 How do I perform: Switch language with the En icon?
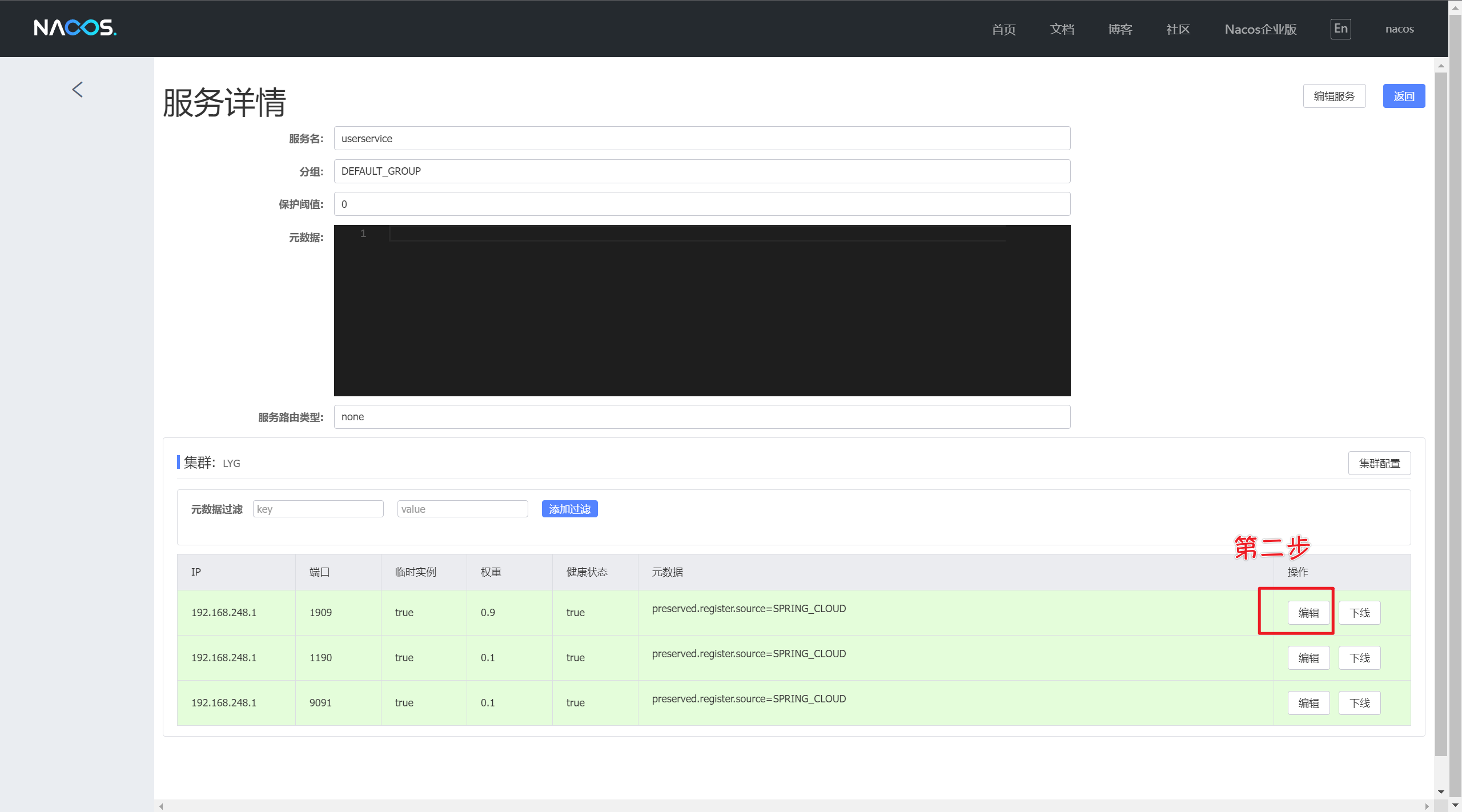point(1340,29)
